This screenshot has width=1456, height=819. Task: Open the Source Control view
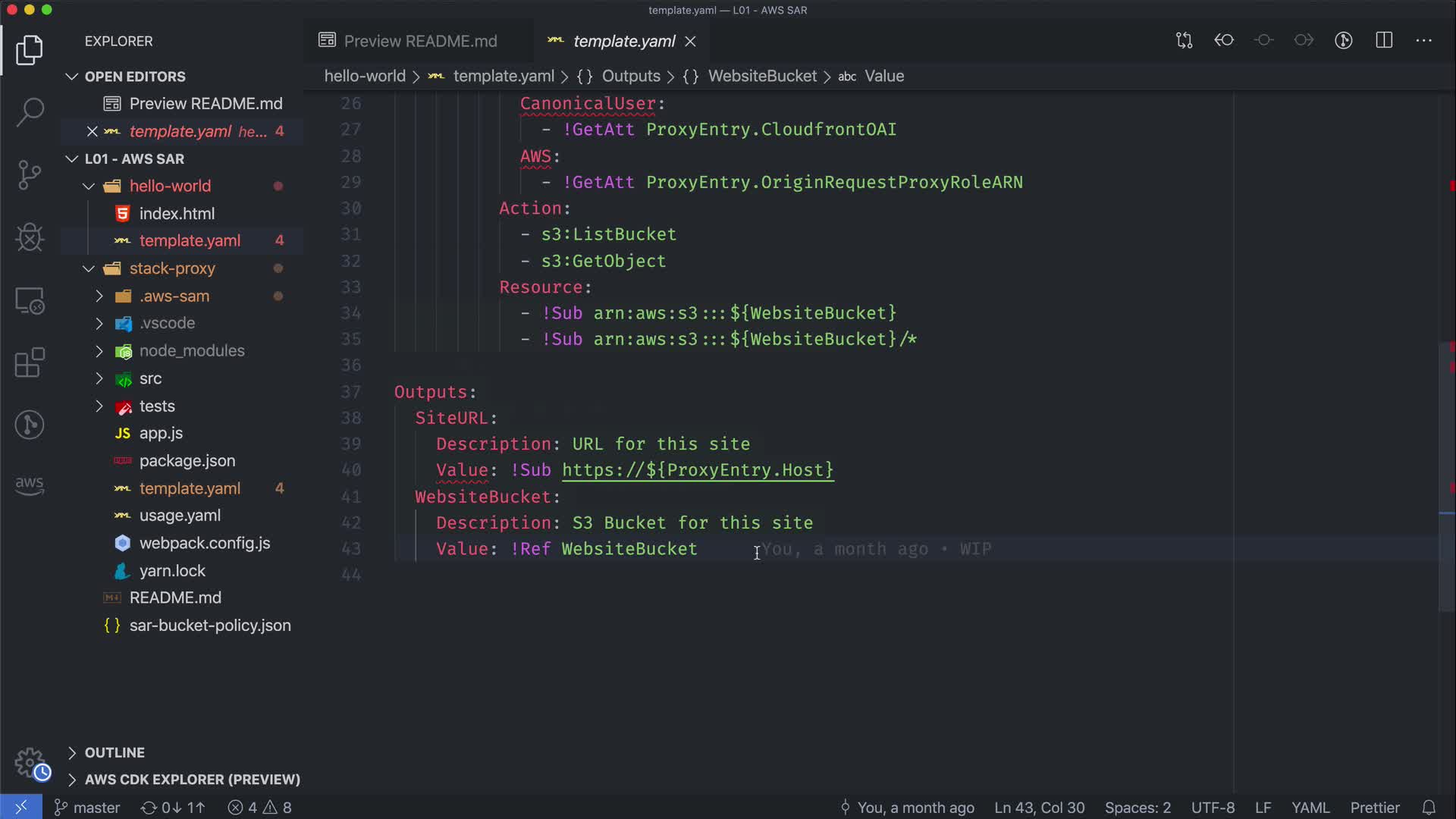coord(30,175)
